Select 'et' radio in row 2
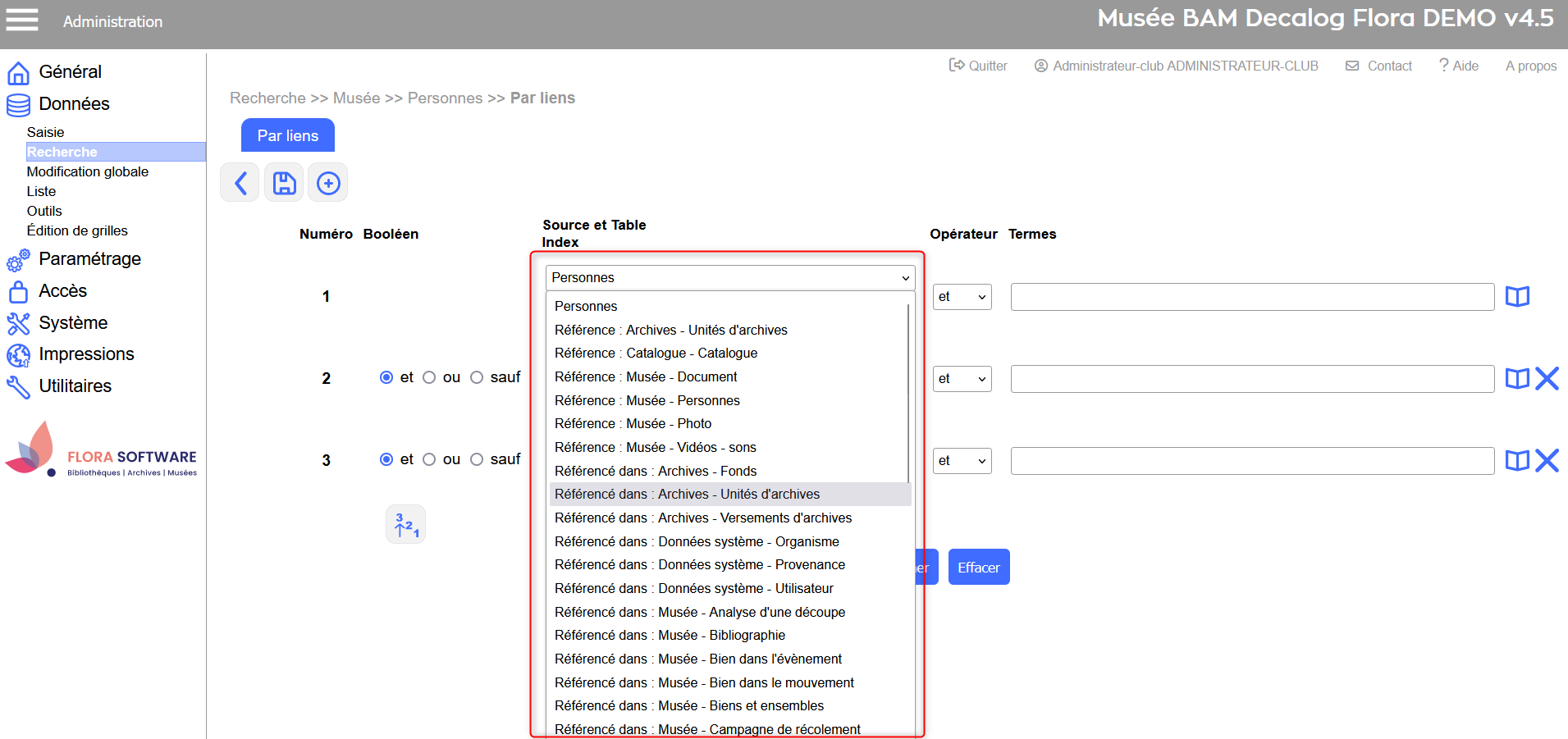1568x739 pixels. coord(386,377)
